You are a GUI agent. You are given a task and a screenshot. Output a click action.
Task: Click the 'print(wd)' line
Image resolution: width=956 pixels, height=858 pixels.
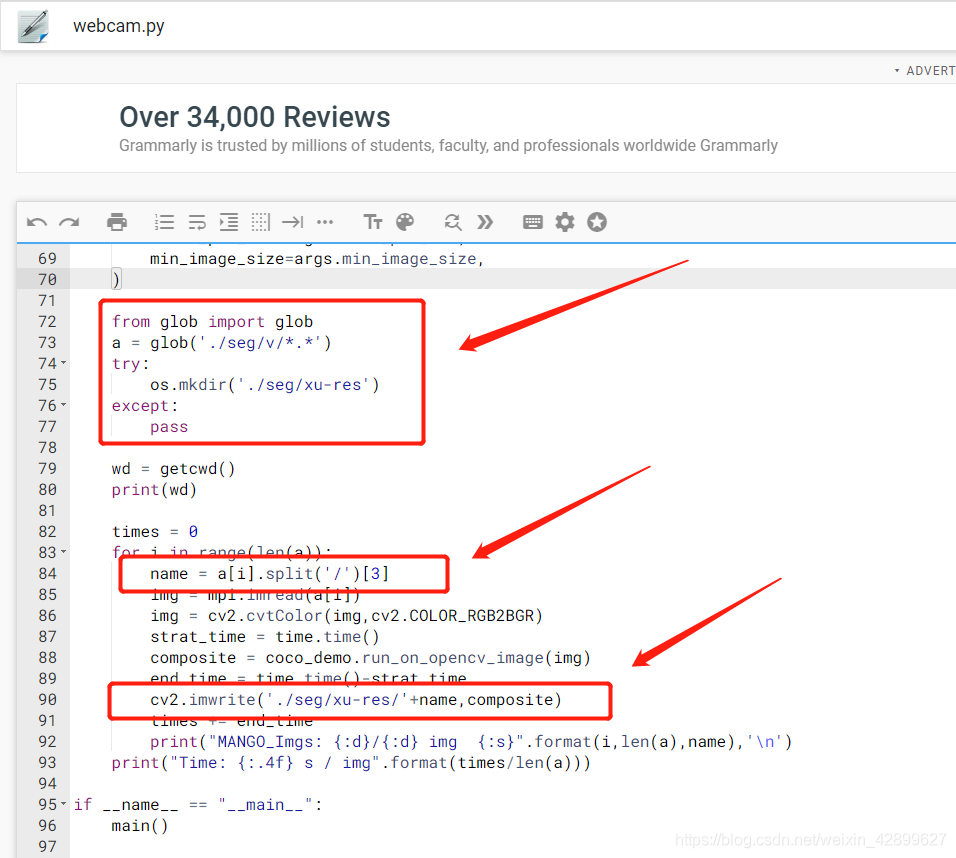[x=154, y=490]
